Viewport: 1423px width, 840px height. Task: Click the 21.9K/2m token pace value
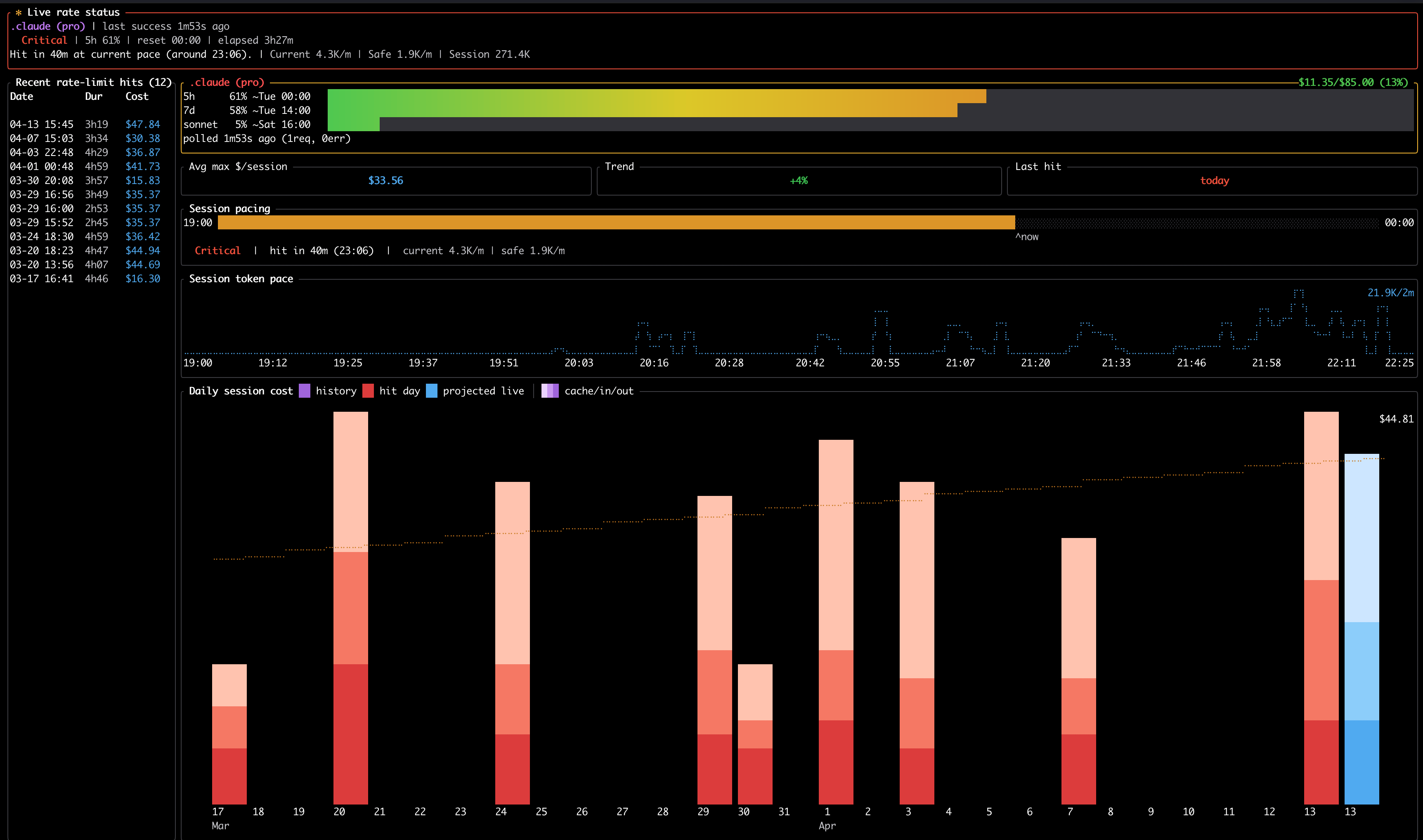1391,293
